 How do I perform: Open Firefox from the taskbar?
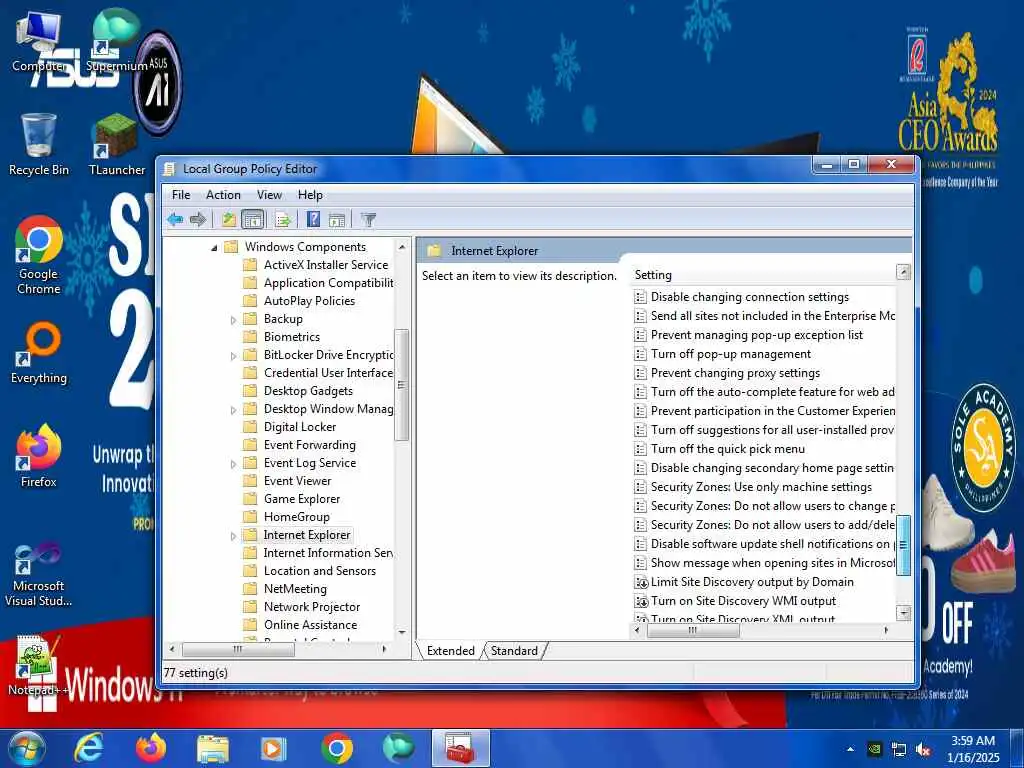150,748
